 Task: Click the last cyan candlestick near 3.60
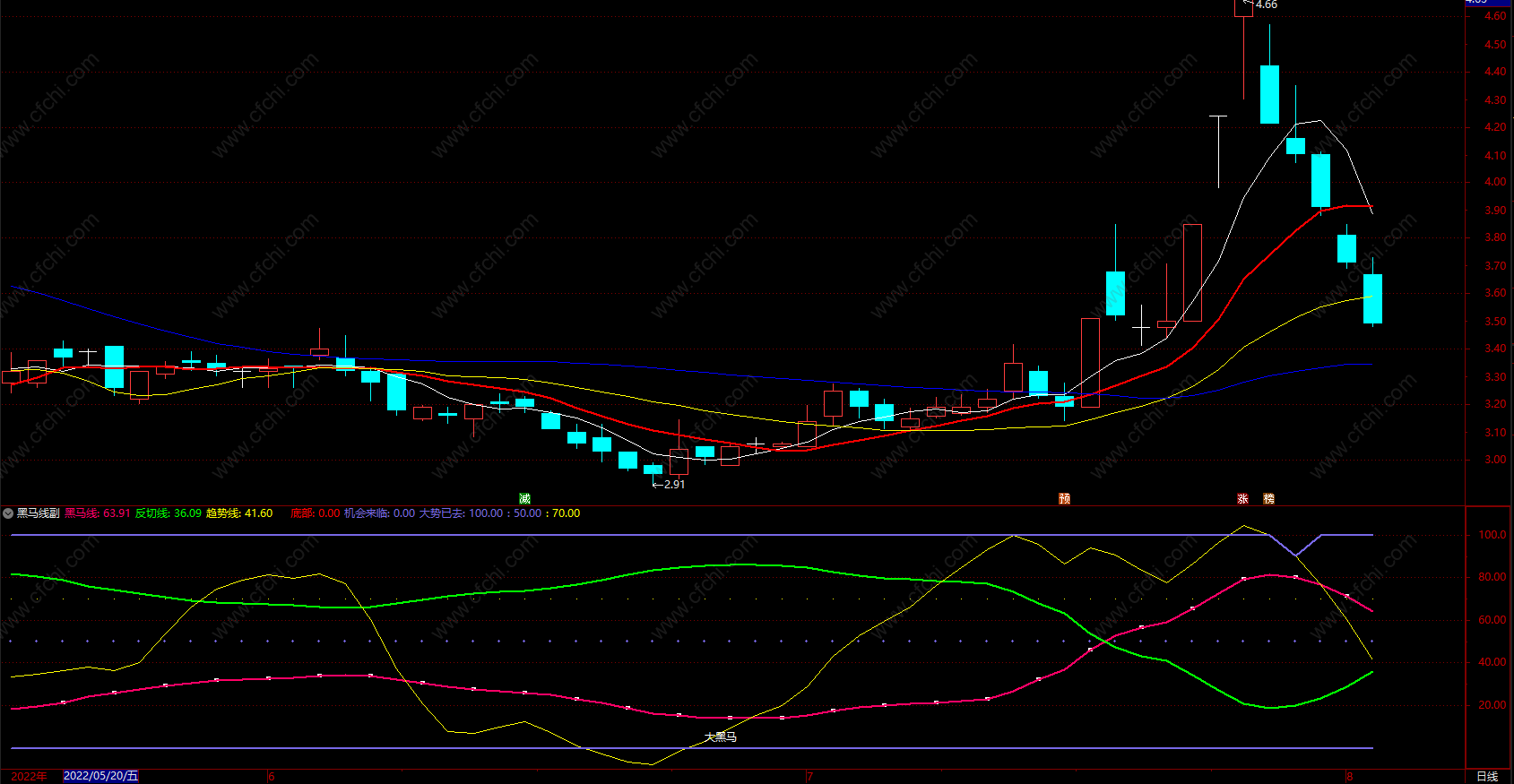(1372, 298)
